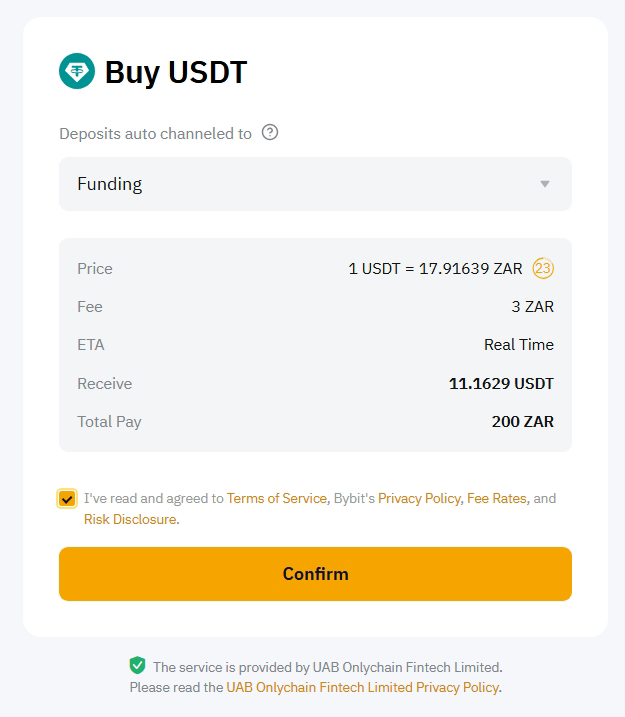Click the help question mark icon
This screenshot has height=717, width=625.
(x=269, y=132)
